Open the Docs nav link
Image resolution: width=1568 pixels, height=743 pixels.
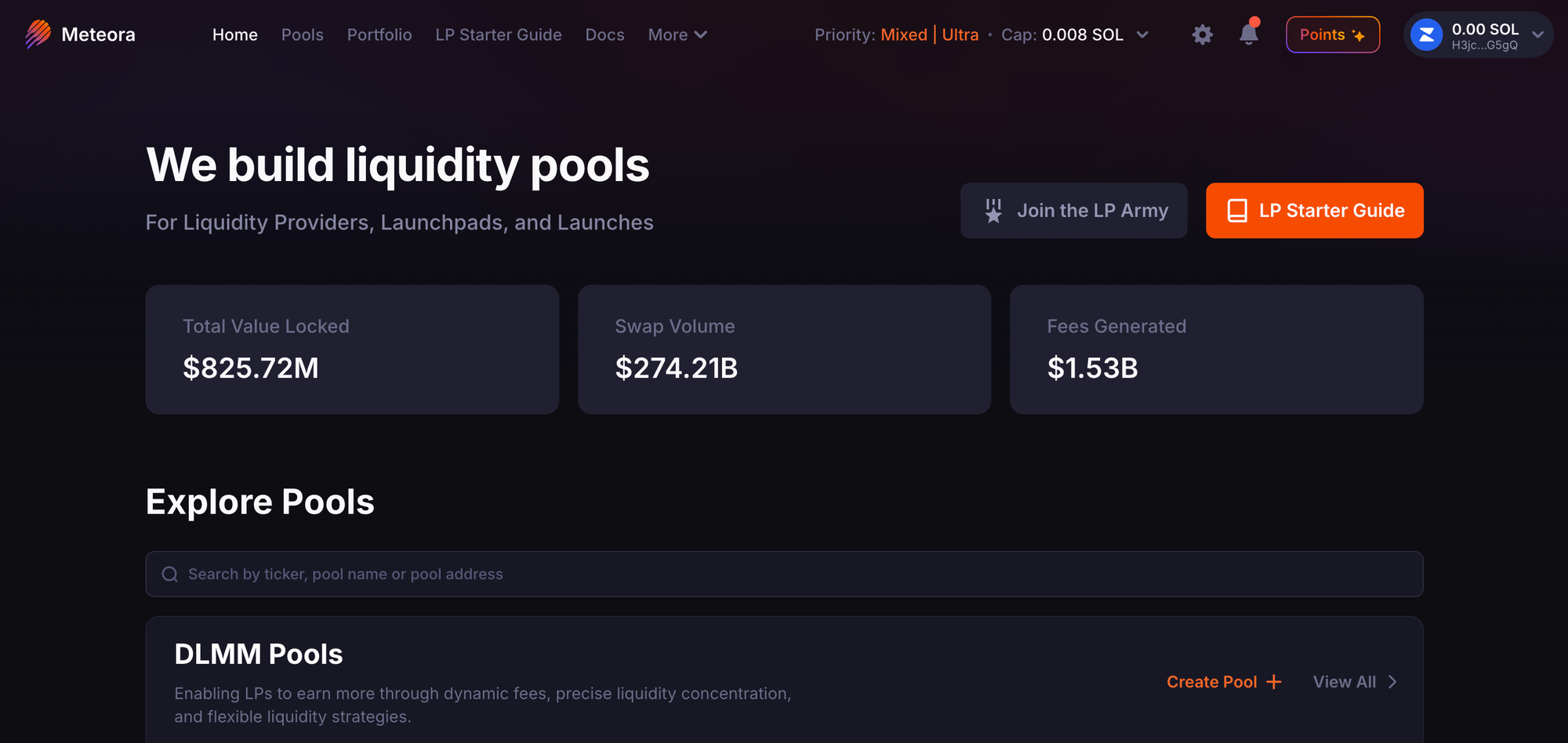pyautogui.click(x=604, y=34)
